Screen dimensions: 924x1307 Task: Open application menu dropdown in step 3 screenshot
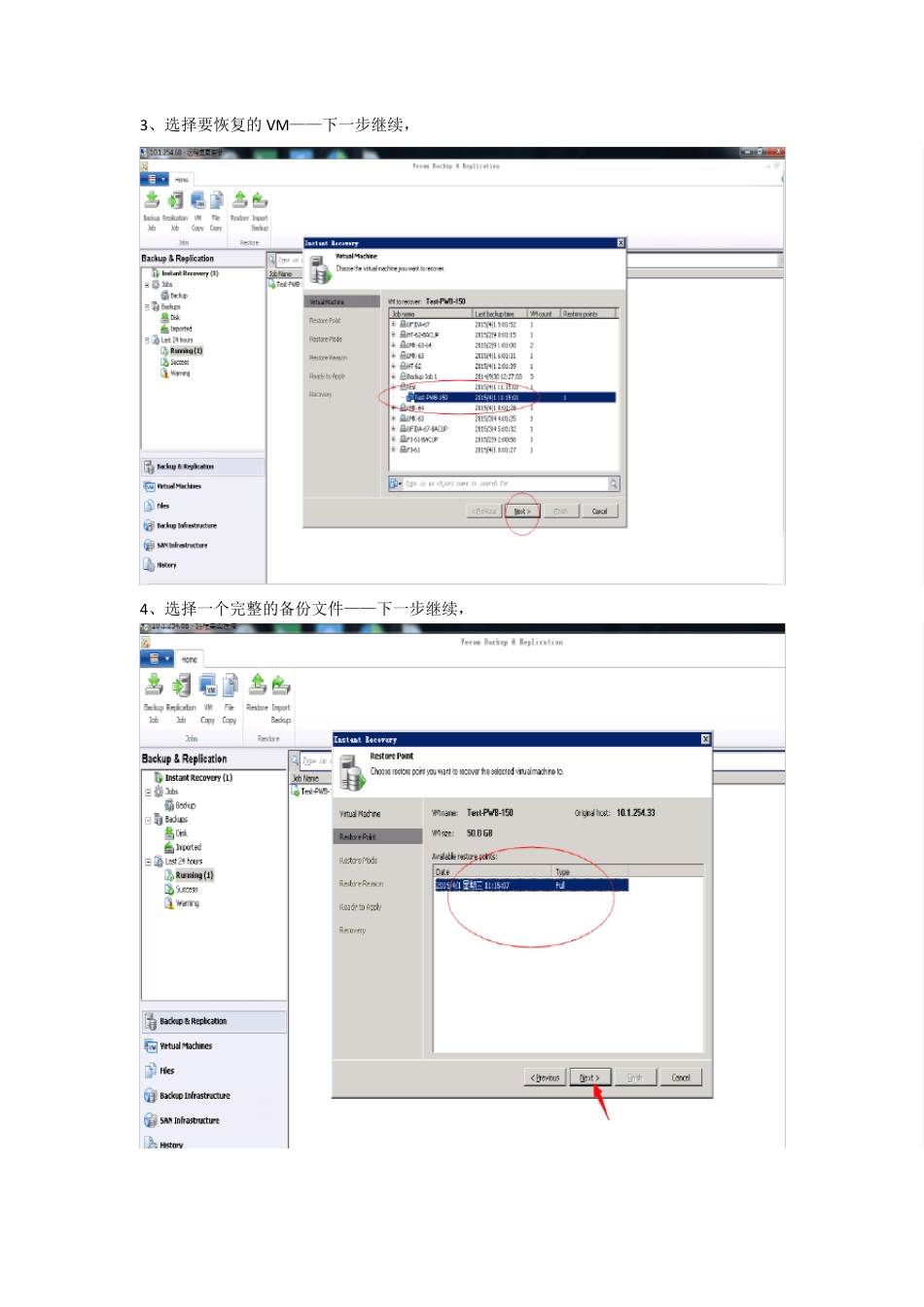pyautogui.click(x=156, y=179)
